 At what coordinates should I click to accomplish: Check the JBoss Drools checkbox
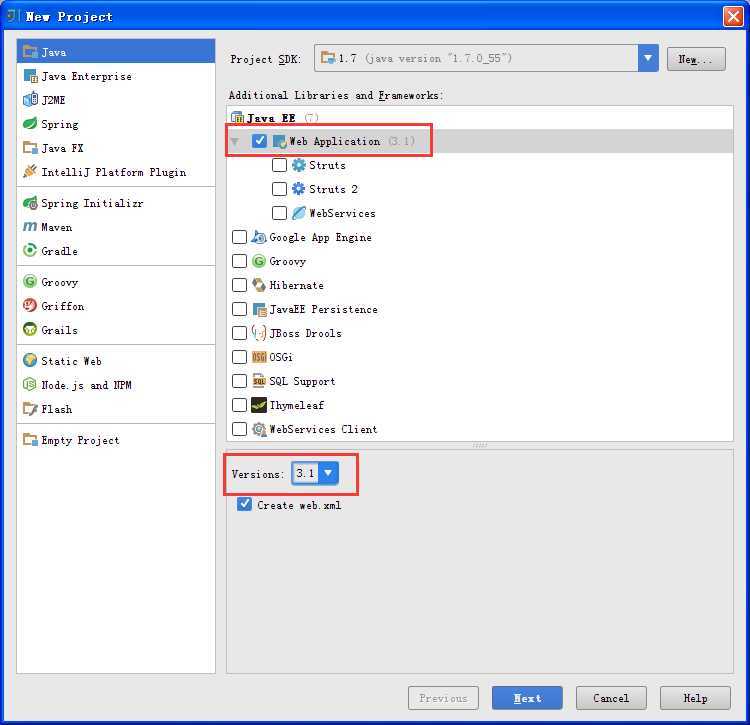[x=239, y=333]
